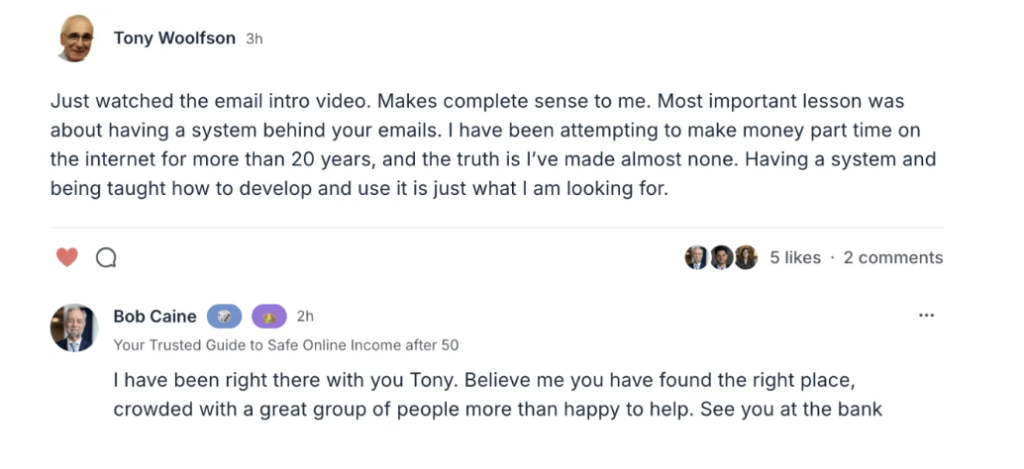Screen dimensions: 1024x469
Task: Click the post's 3h timestamp
Action: (254, 39)
